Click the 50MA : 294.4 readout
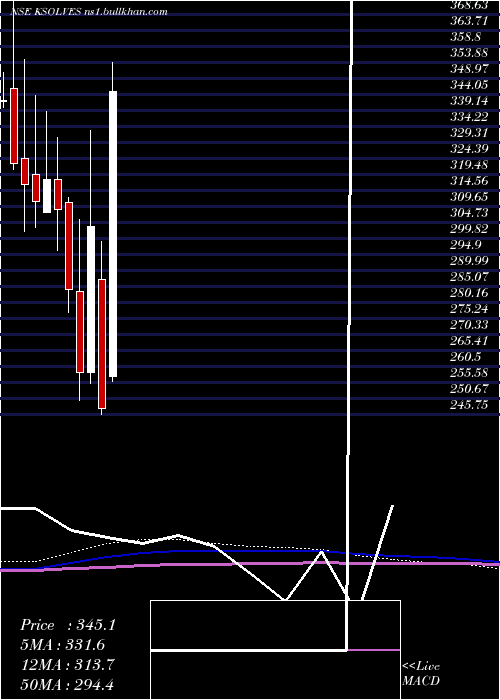 pos(69,685)
